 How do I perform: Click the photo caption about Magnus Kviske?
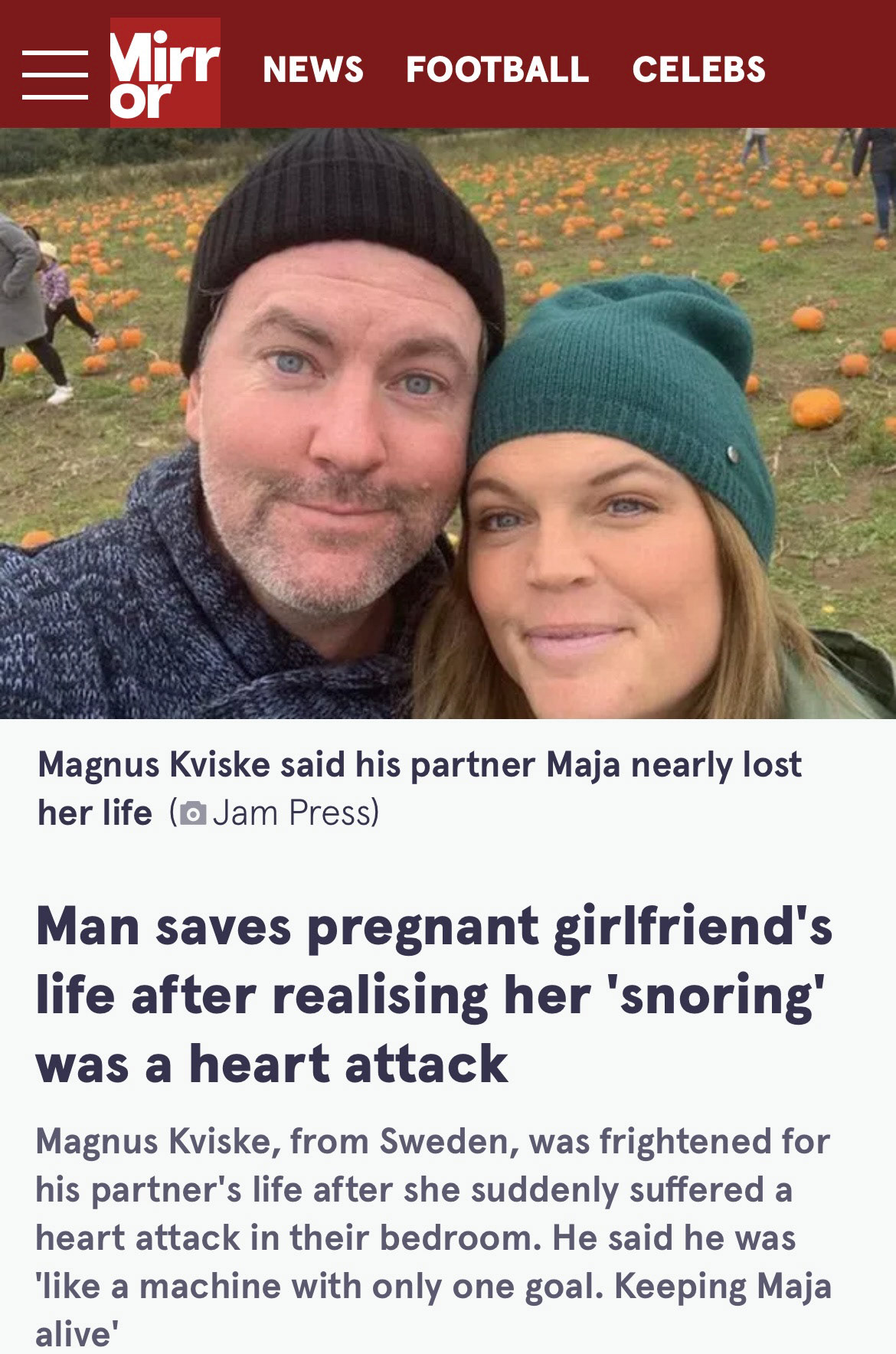click(420, 789)
